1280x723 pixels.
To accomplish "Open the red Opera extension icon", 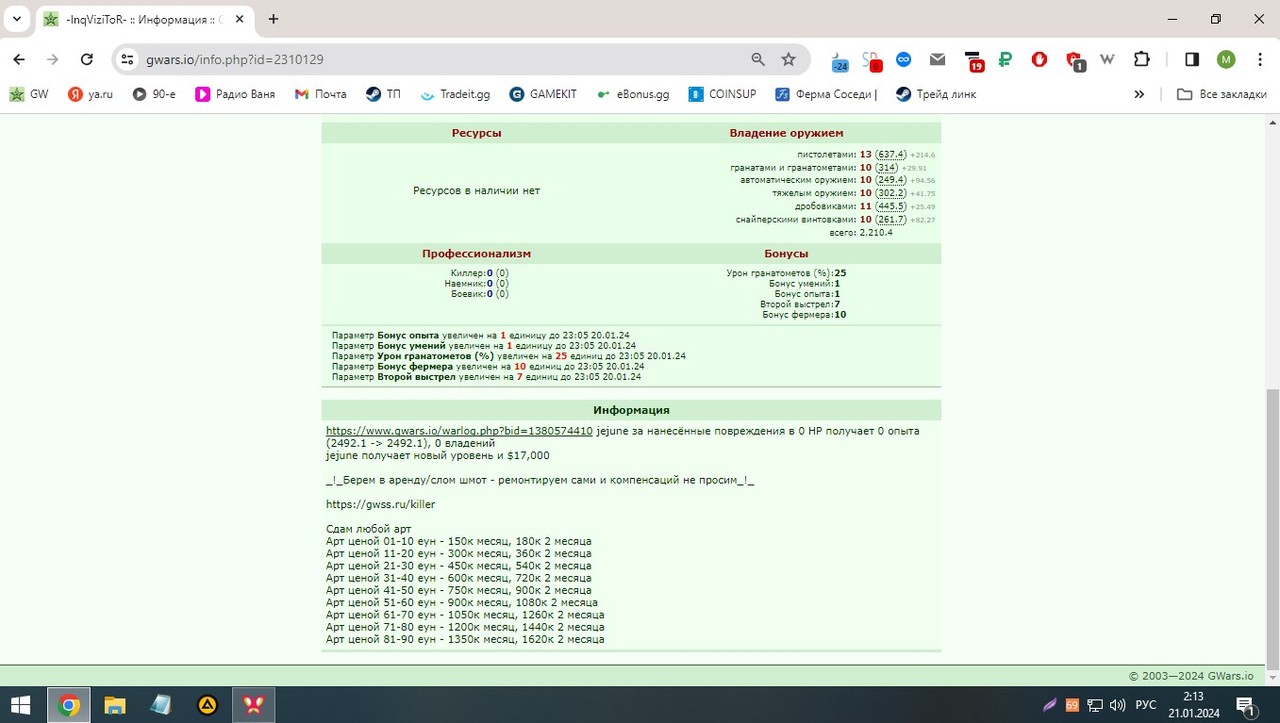I will (x=1039, y=60).
